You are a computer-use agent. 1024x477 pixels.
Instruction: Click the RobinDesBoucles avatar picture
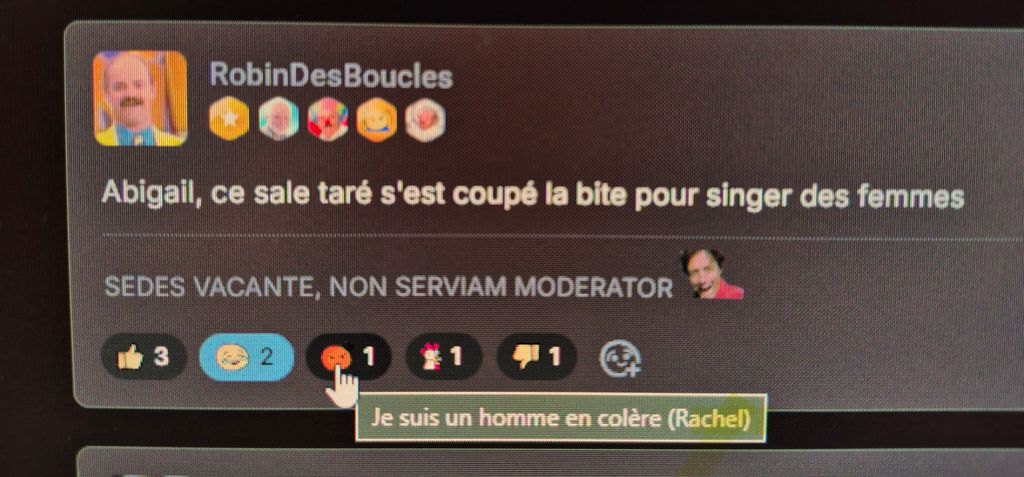click(x=140, y=99)
